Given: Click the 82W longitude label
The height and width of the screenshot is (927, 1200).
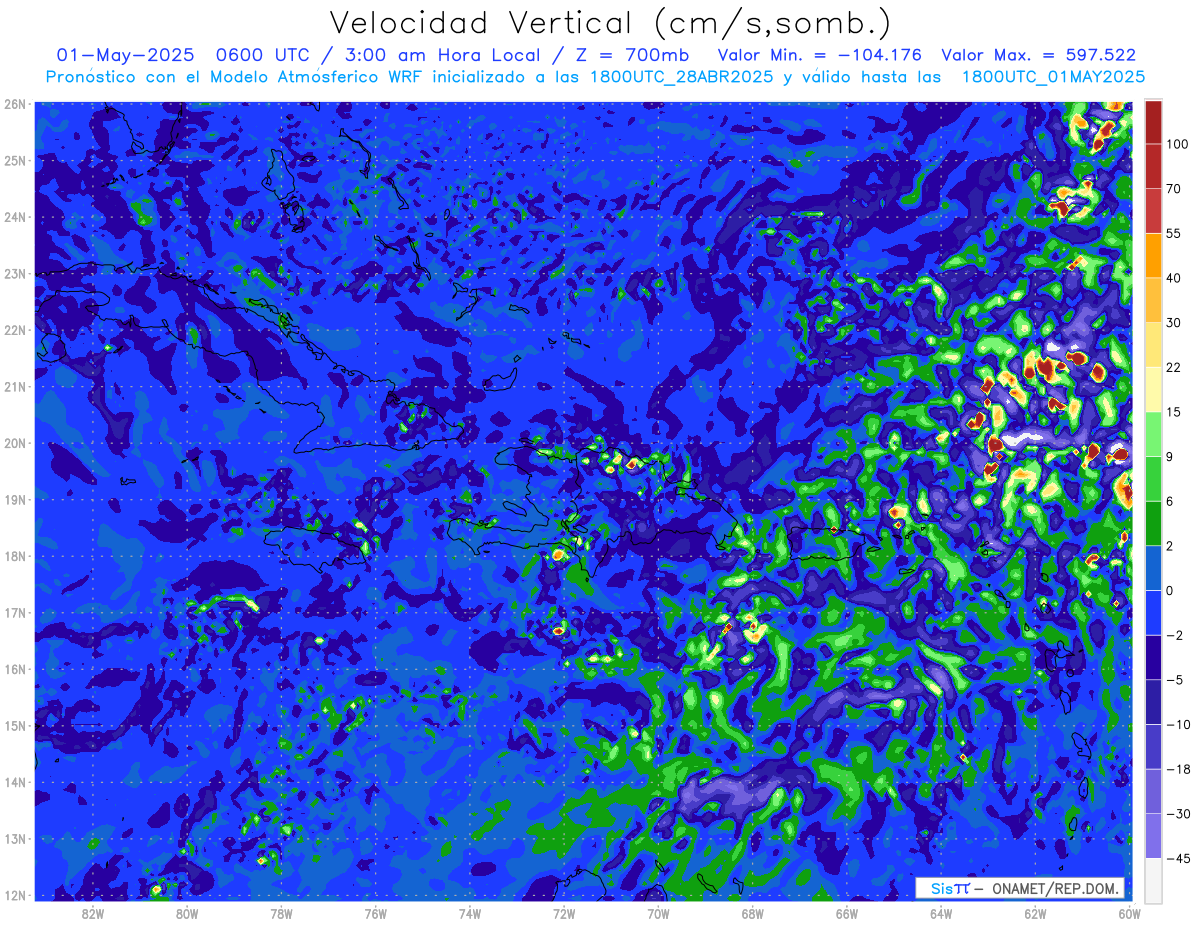Looking at the screenshot, I should [x=93, y=914].
